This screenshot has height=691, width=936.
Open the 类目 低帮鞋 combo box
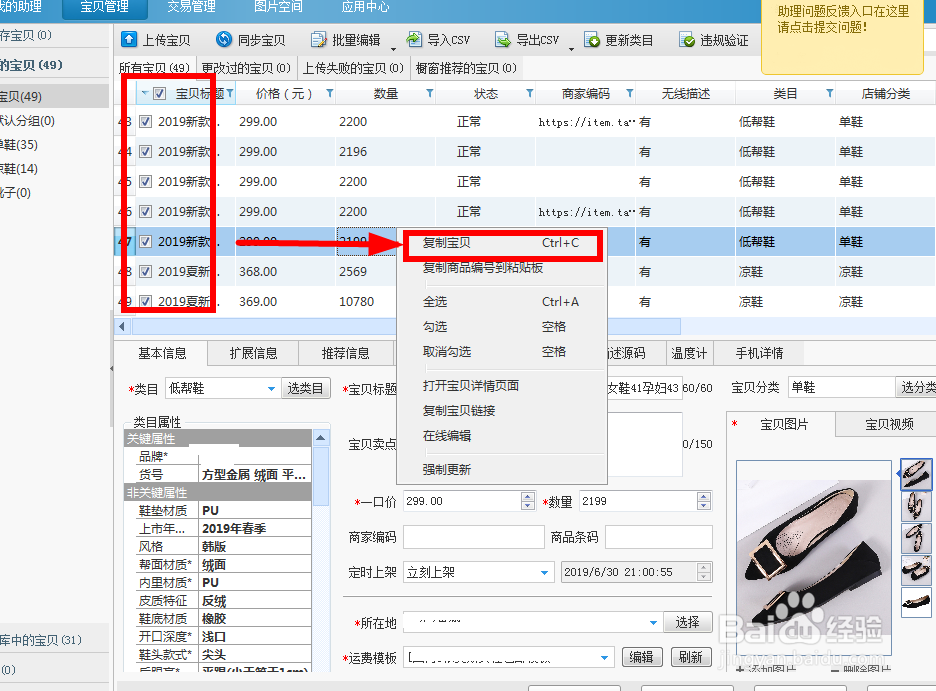point(223,388)
